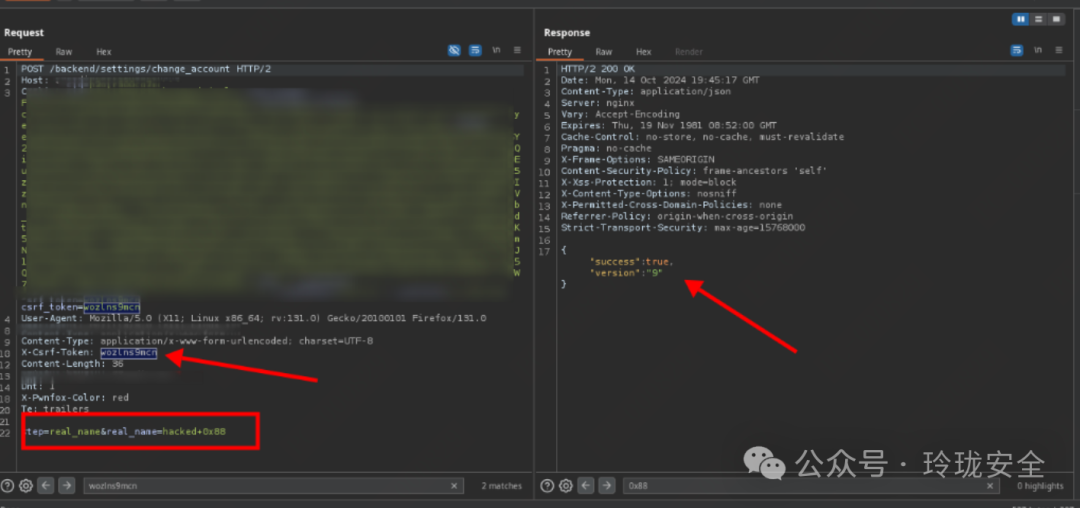
Task: Select the combined tabs layout button
Action: pos(1057,19)
